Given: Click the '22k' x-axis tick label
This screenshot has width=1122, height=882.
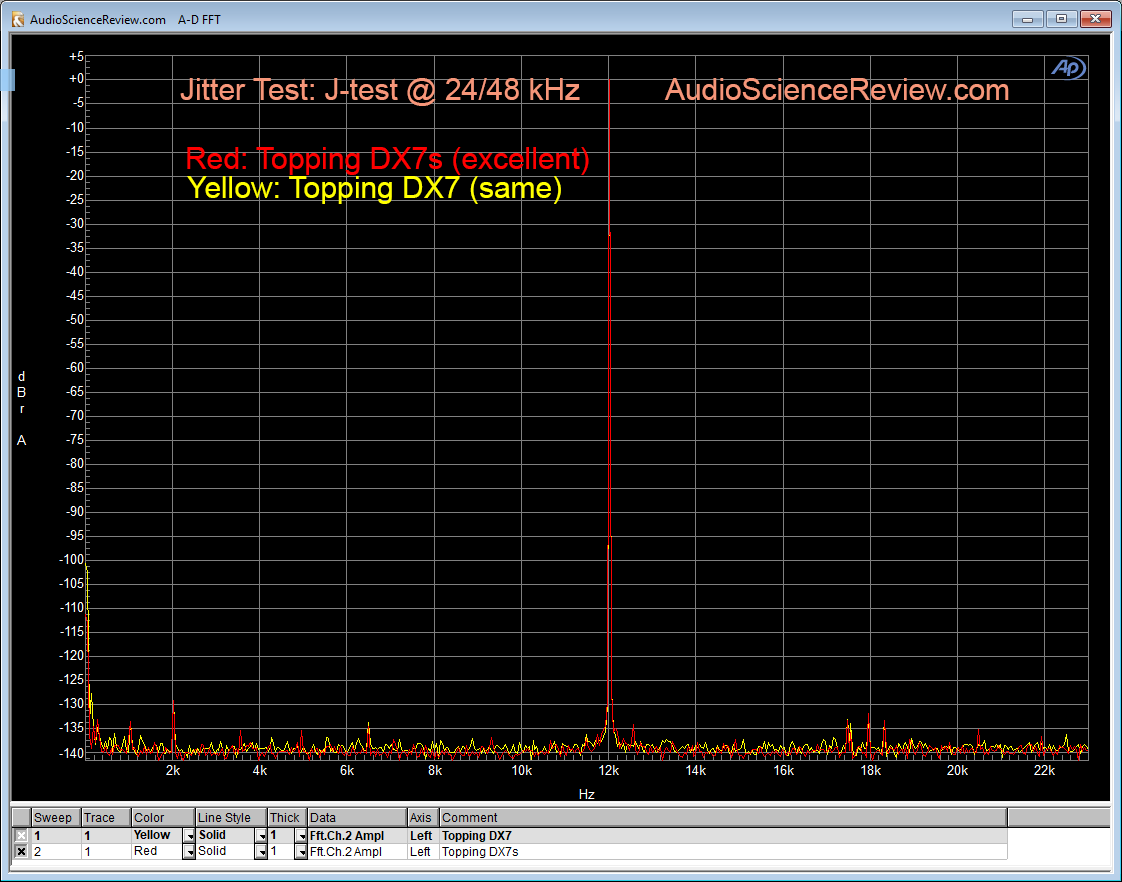Looking at the screenshot, I should (1045, 770).
